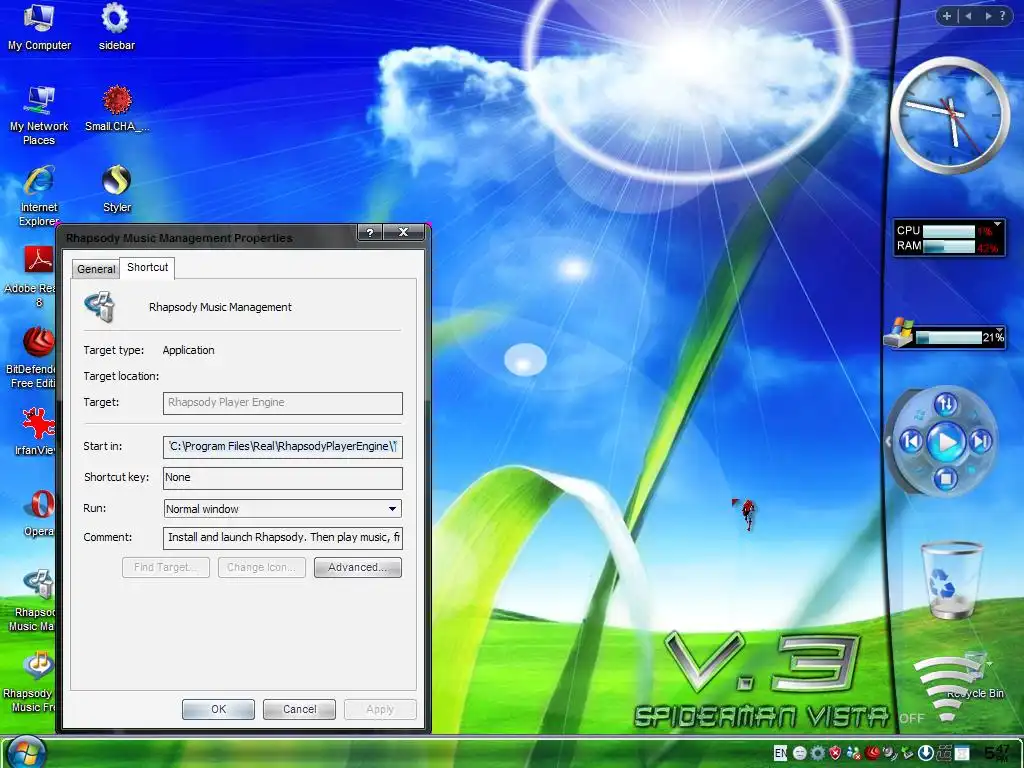Screen dimensions: 1024x768
Task: Click the dialog's question mark help button
Action: pos(370,232)
